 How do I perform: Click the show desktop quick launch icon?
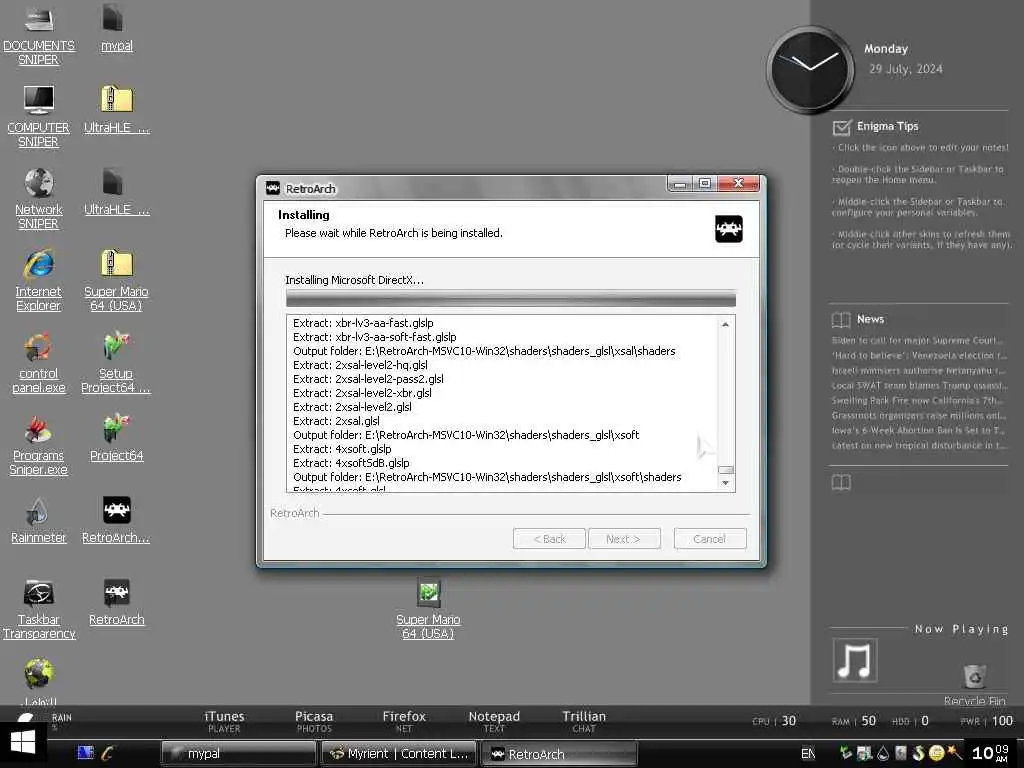[x=86, y=752]
